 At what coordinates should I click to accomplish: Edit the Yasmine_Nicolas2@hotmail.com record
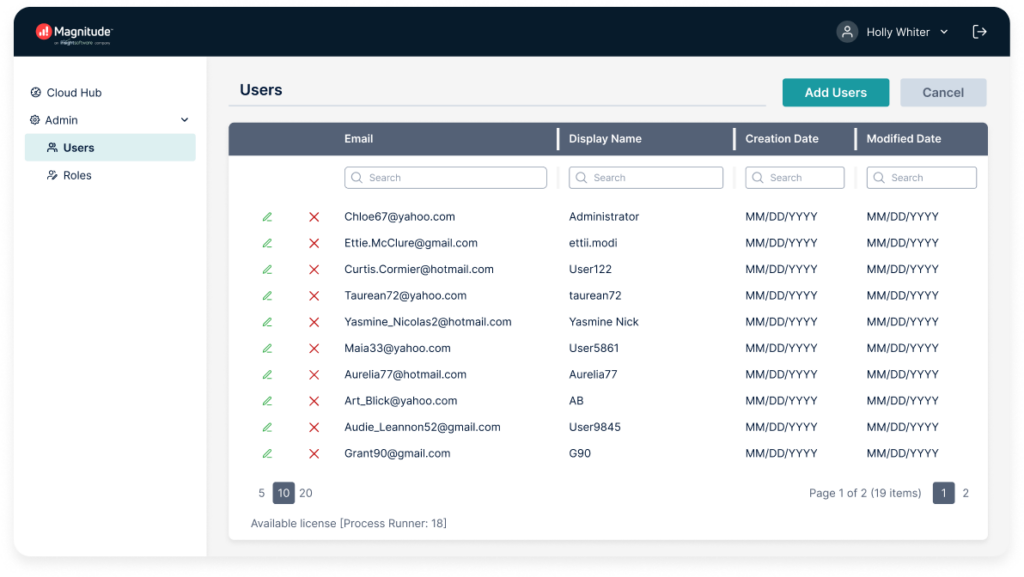pos(267,321)
